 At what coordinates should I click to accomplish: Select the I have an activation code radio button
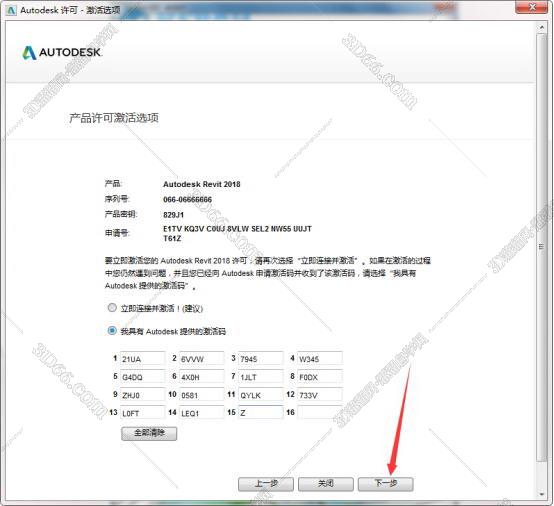click(112, 331)
